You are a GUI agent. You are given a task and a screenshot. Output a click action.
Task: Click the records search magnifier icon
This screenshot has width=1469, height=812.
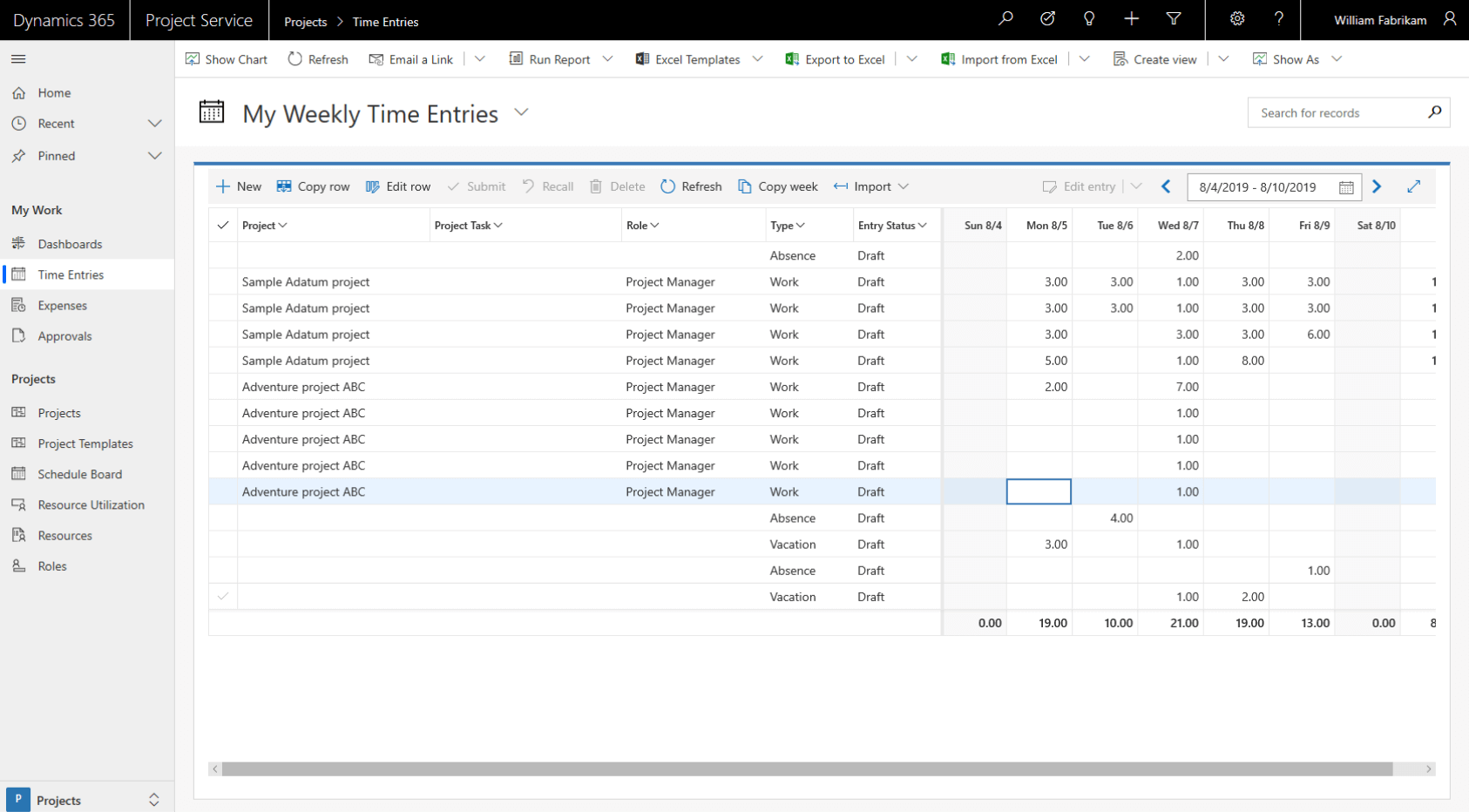tap(1434, 112)
